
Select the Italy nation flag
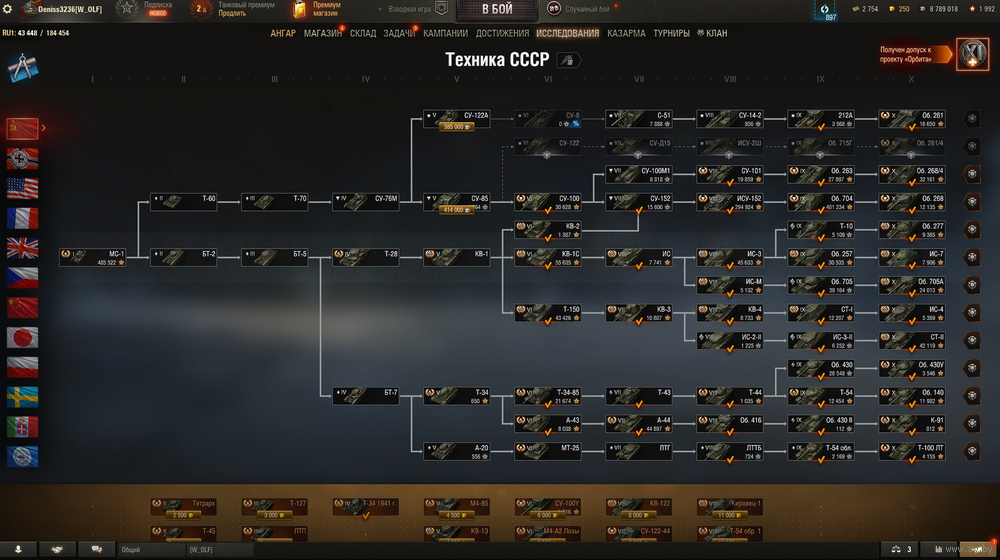point(22,427)
